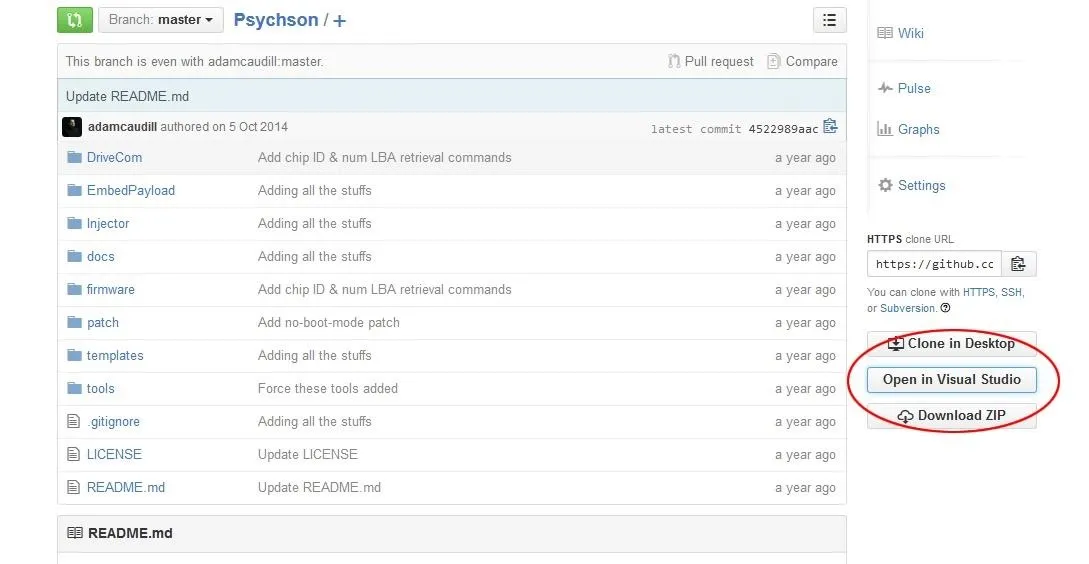Click the Pull request link
The image size is (1089, 564).
coord(710,61)
